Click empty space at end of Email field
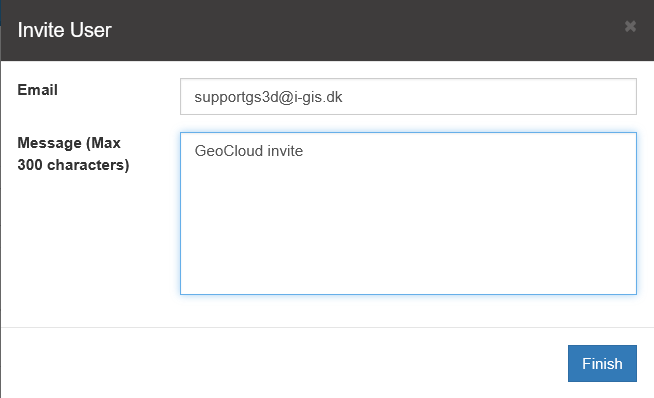This screenshot has height=398, width=654. click(488, 96)
